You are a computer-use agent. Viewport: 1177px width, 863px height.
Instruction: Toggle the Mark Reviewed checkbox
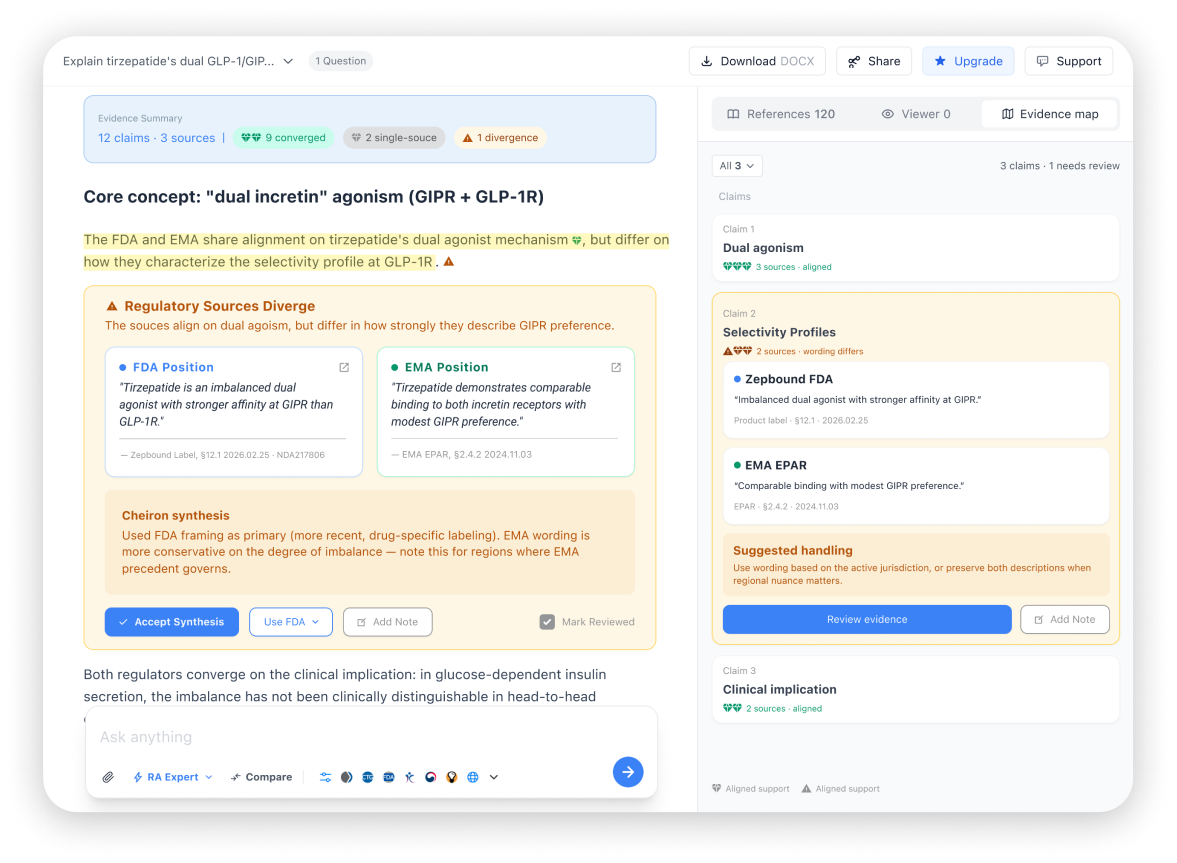(x=547, y=622)
